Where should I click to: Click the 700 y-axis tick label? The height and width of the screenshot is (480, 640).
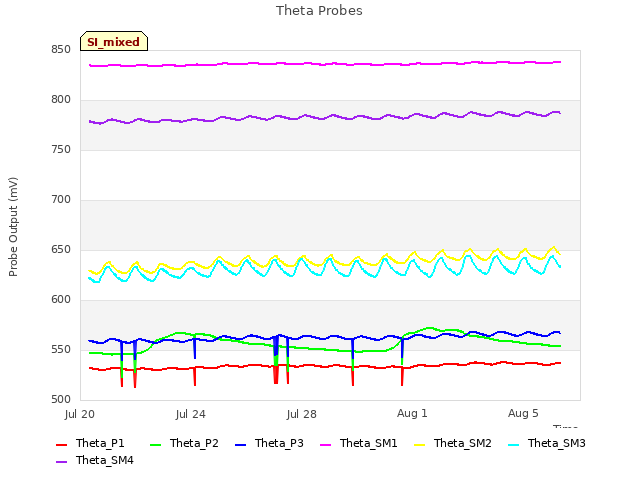pyautogui.click(x=61, y=200)
